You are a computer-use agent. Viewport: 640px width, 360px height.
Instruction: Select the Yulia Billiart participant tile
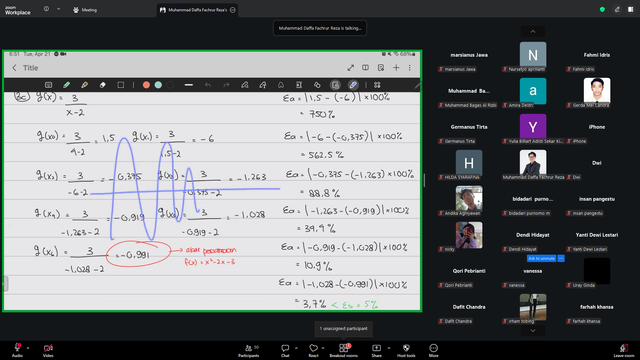coord(533,127)
